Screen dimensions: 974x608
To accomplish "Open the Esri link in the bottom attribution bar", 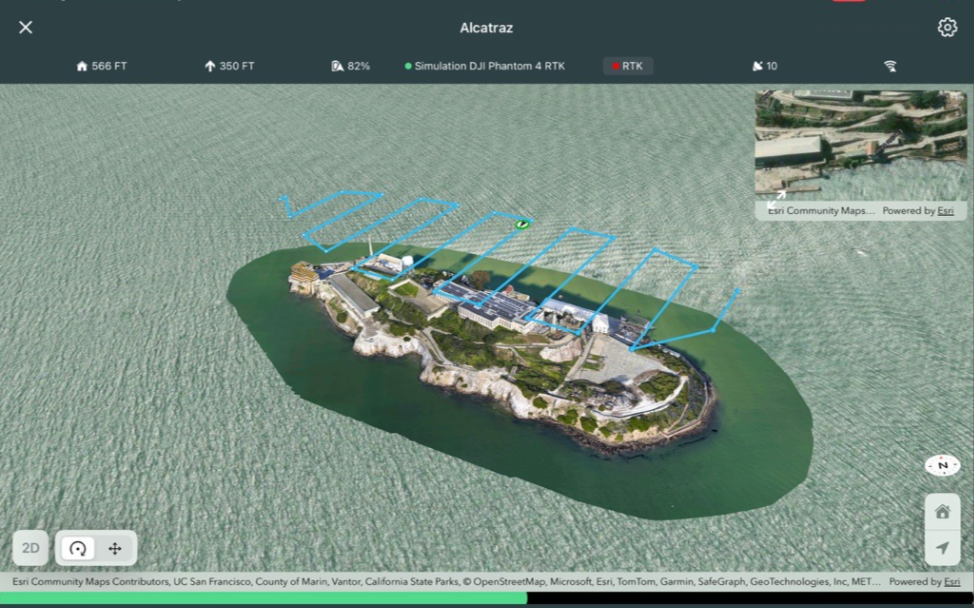I will [952, 581].
